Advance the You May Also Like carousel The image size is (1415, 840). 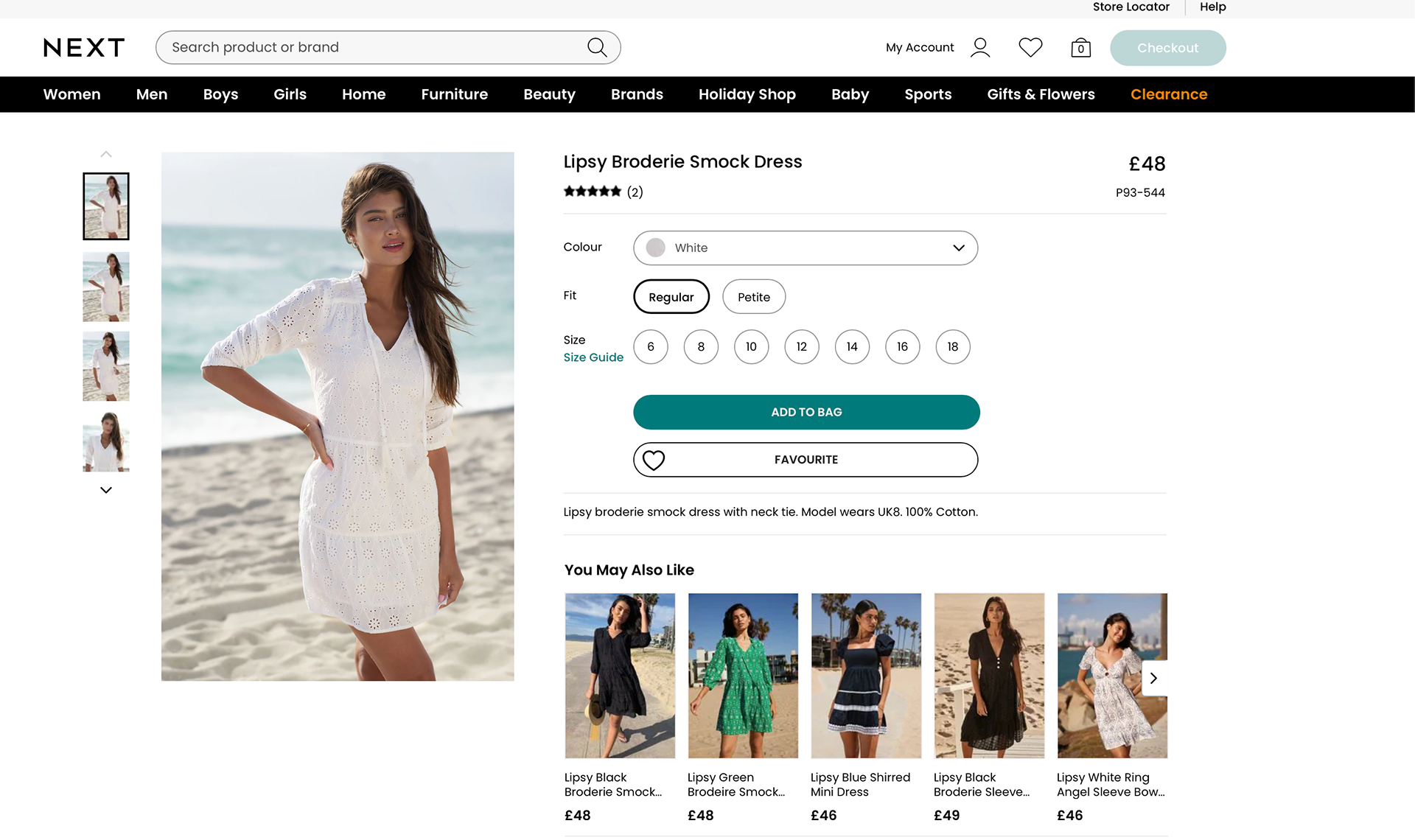(1154, 678)
